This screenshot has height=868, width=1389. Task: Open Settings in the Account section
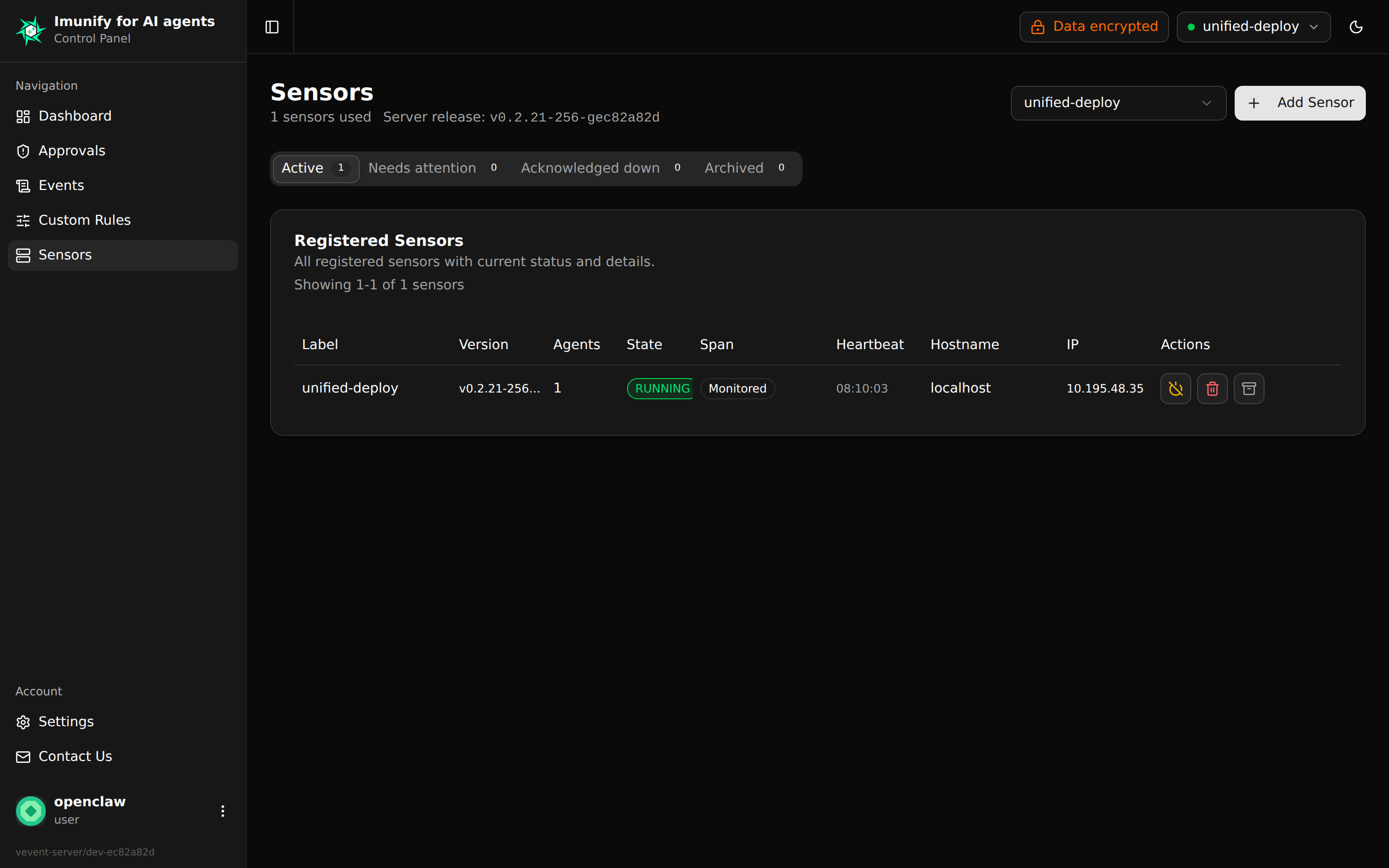click(123, 721)
